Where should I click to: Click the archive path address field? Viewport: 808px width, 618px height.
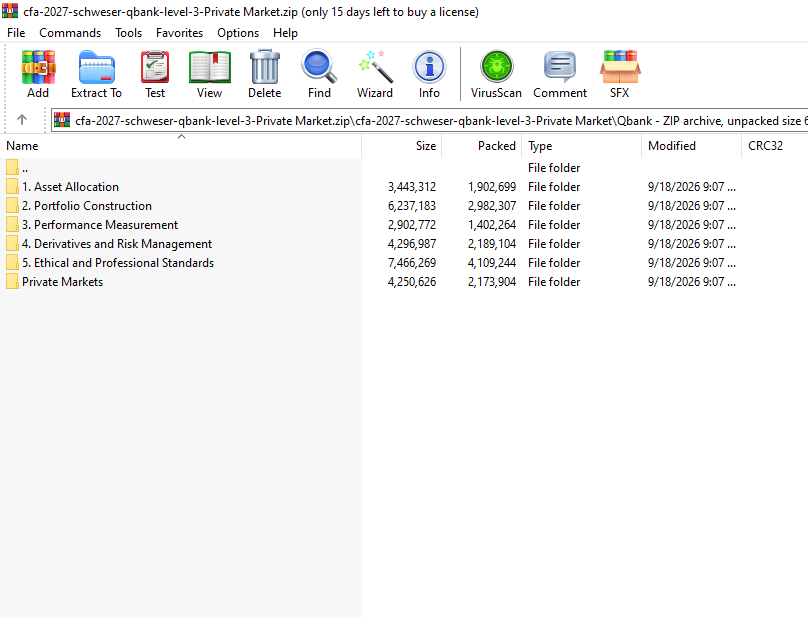click(429, 121)
